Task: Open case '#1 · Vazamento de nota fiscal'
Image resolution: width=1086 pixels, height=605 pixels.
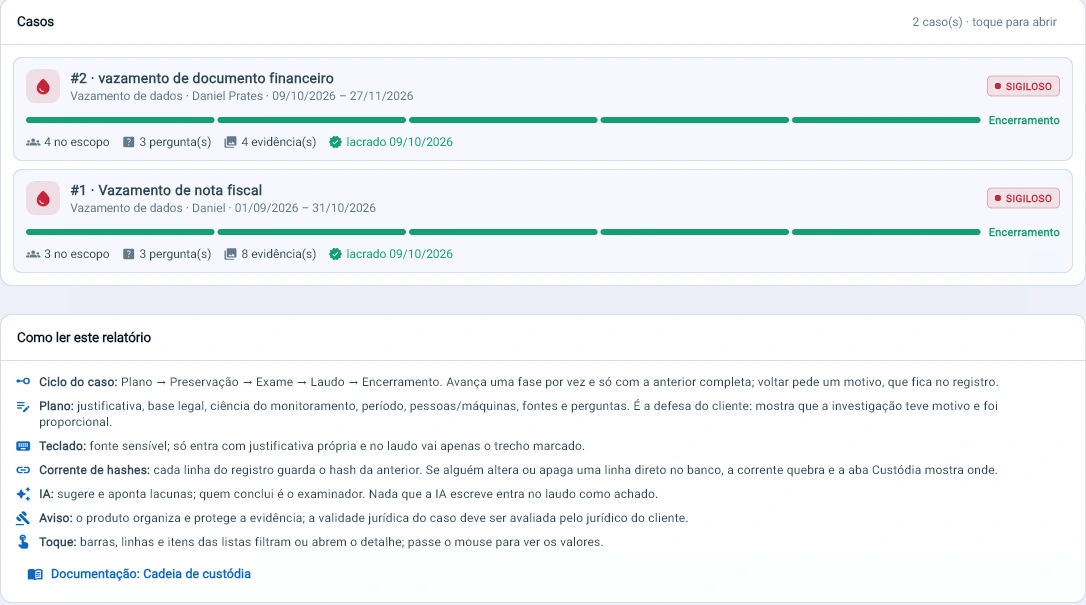Action: pos(543,222)
